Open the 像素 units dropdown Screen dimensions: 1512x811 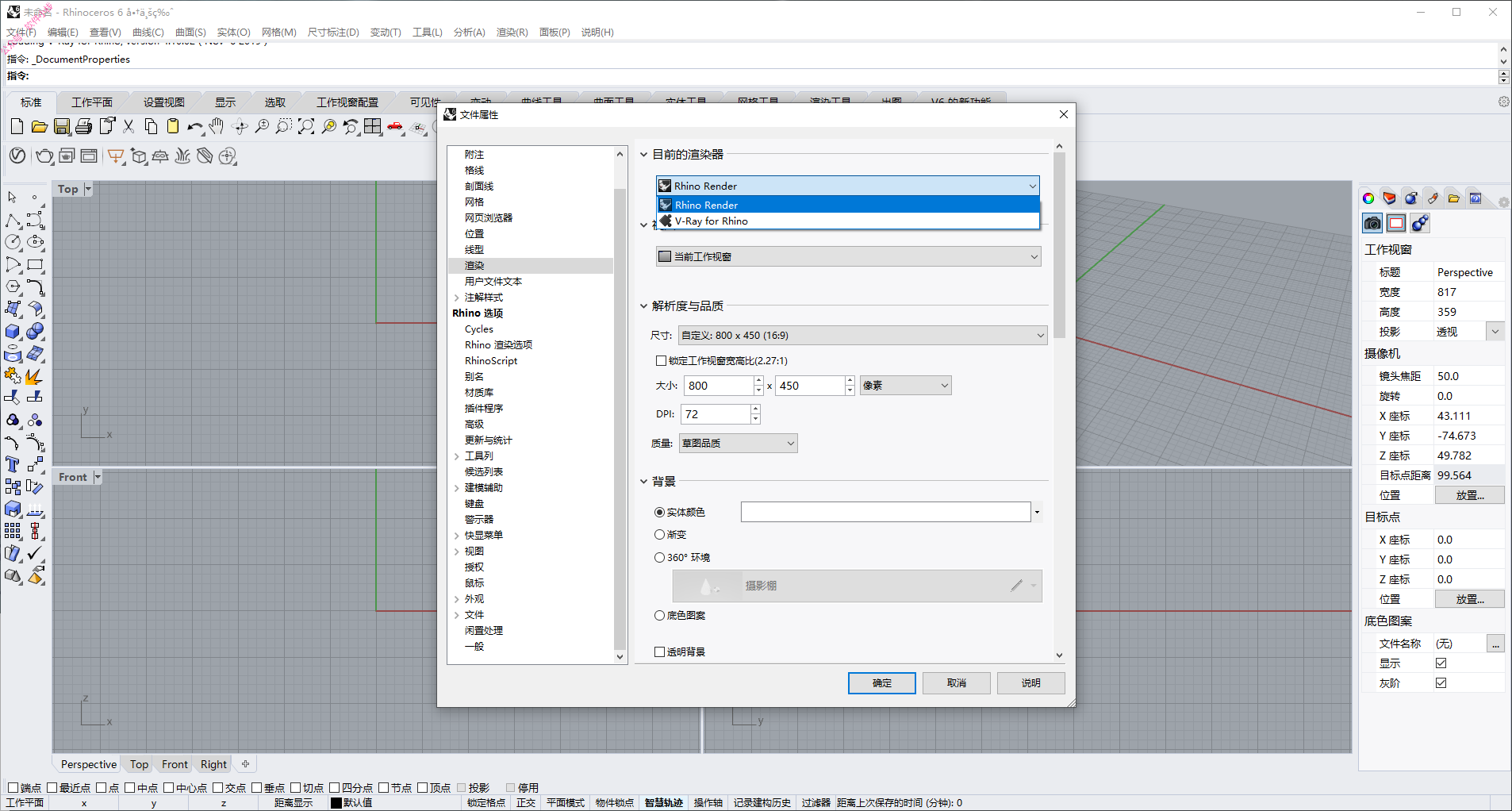coord(905,386)
